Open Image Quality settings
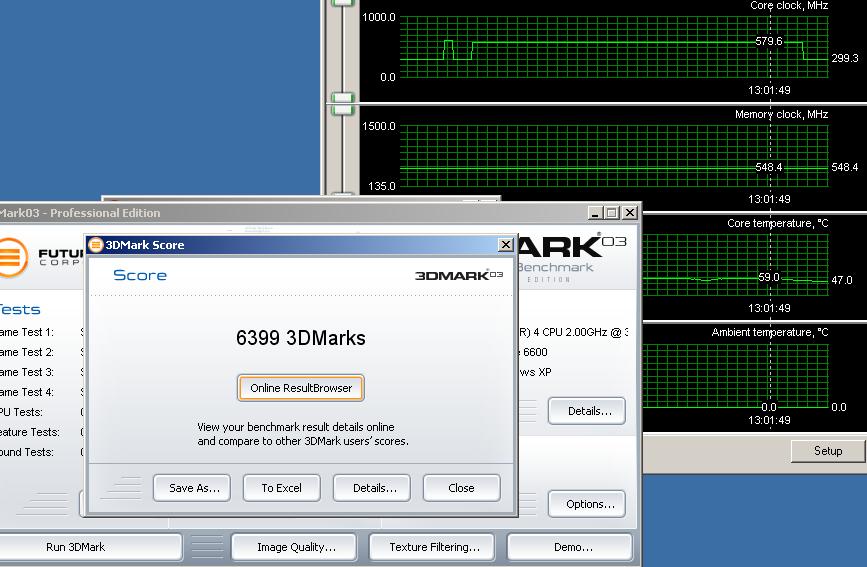 (x=294, y=547)
